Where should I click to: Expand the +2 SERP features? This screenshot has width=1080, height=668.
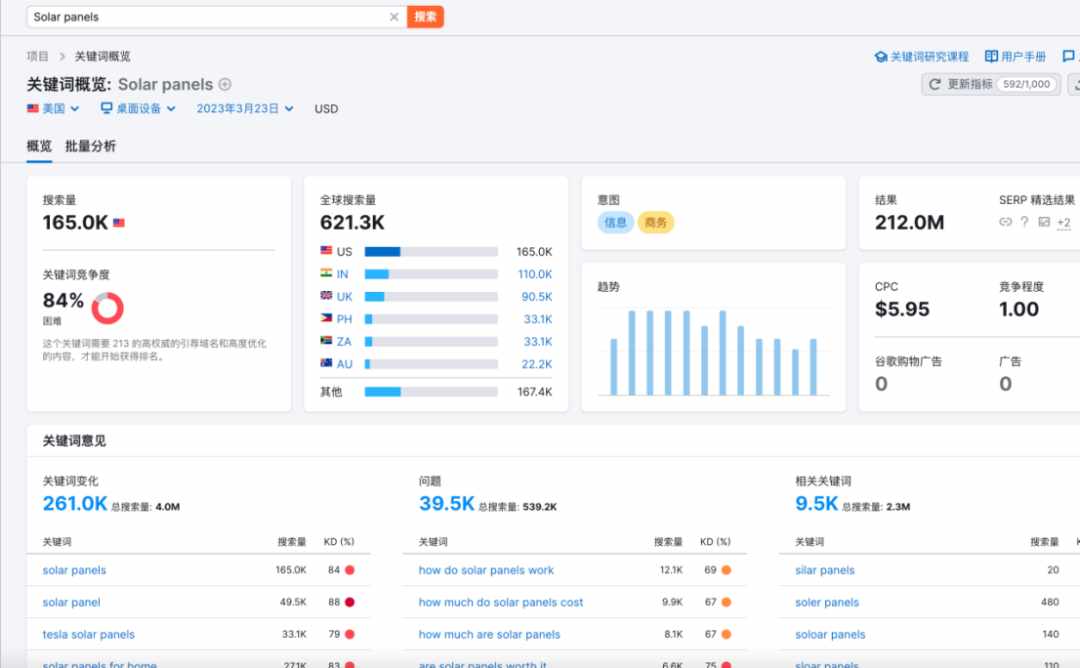1063,222
